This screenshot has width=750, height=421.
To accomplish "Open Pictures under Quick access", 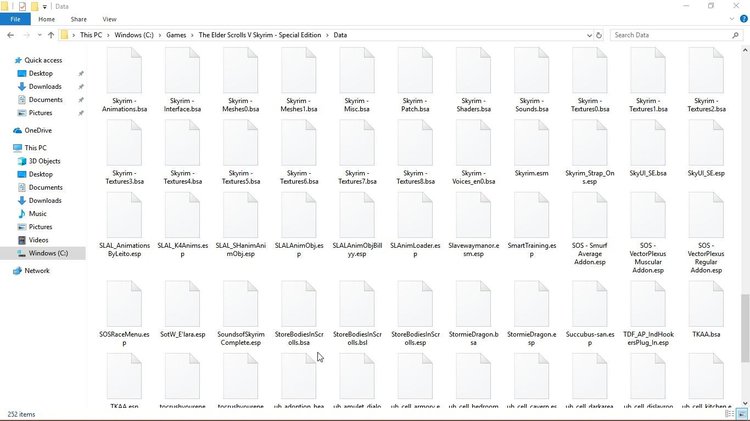I will pos(40,113).
